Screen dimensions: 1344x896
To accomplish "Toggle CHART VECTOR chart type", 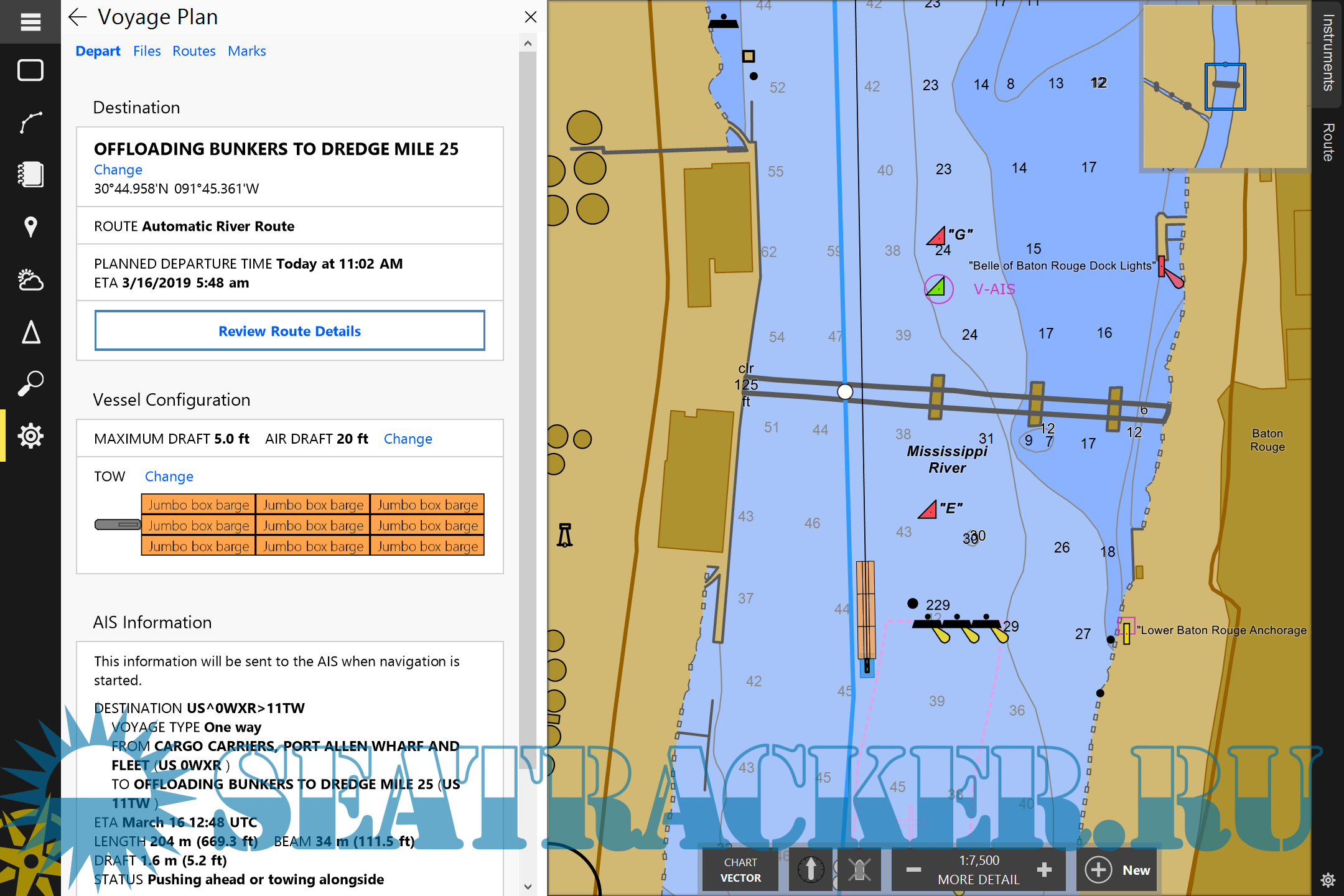I will pyautogui.click(x=740, y=870).
